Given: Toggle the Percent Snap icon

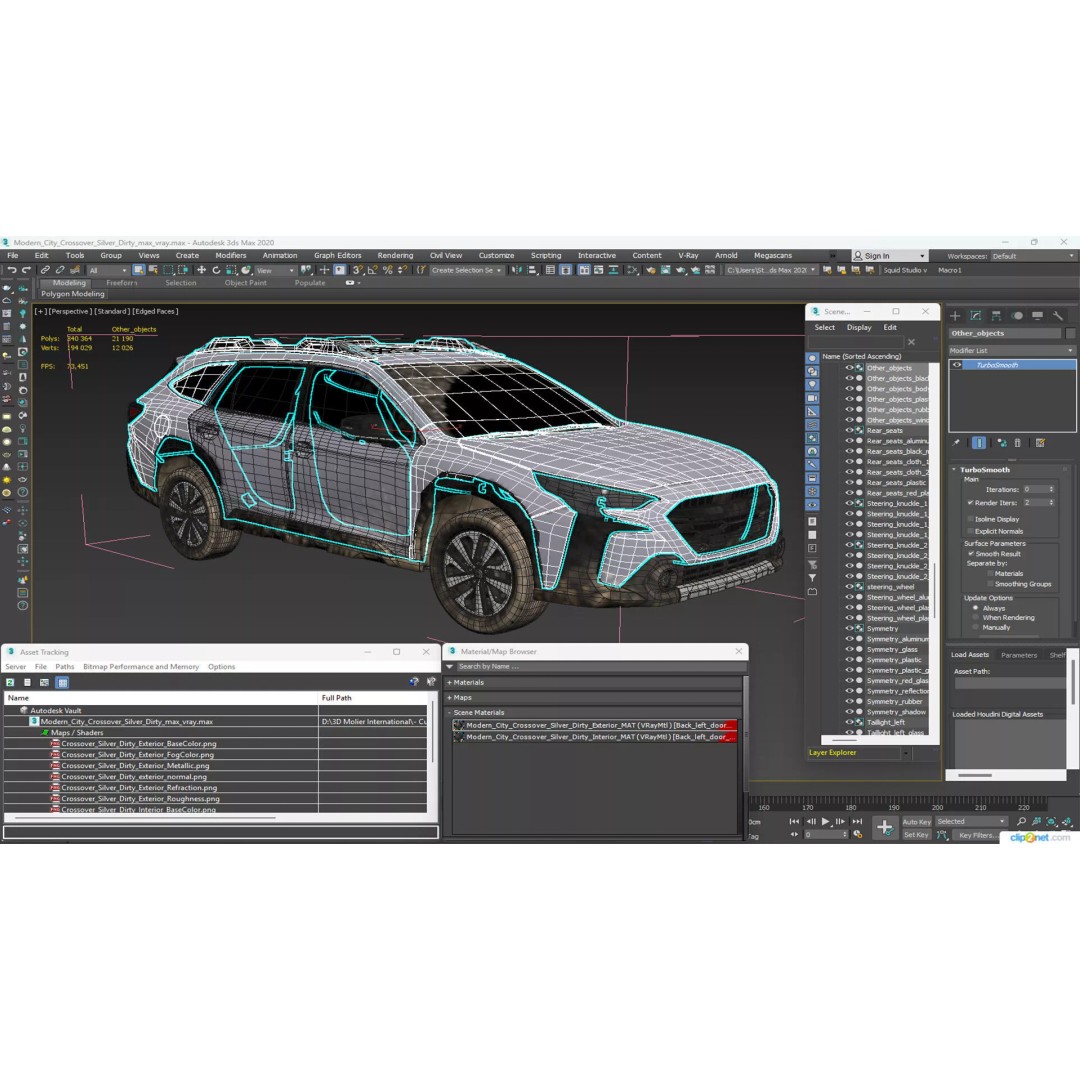Looking at the screenshot, I should [x=387, y=270].
